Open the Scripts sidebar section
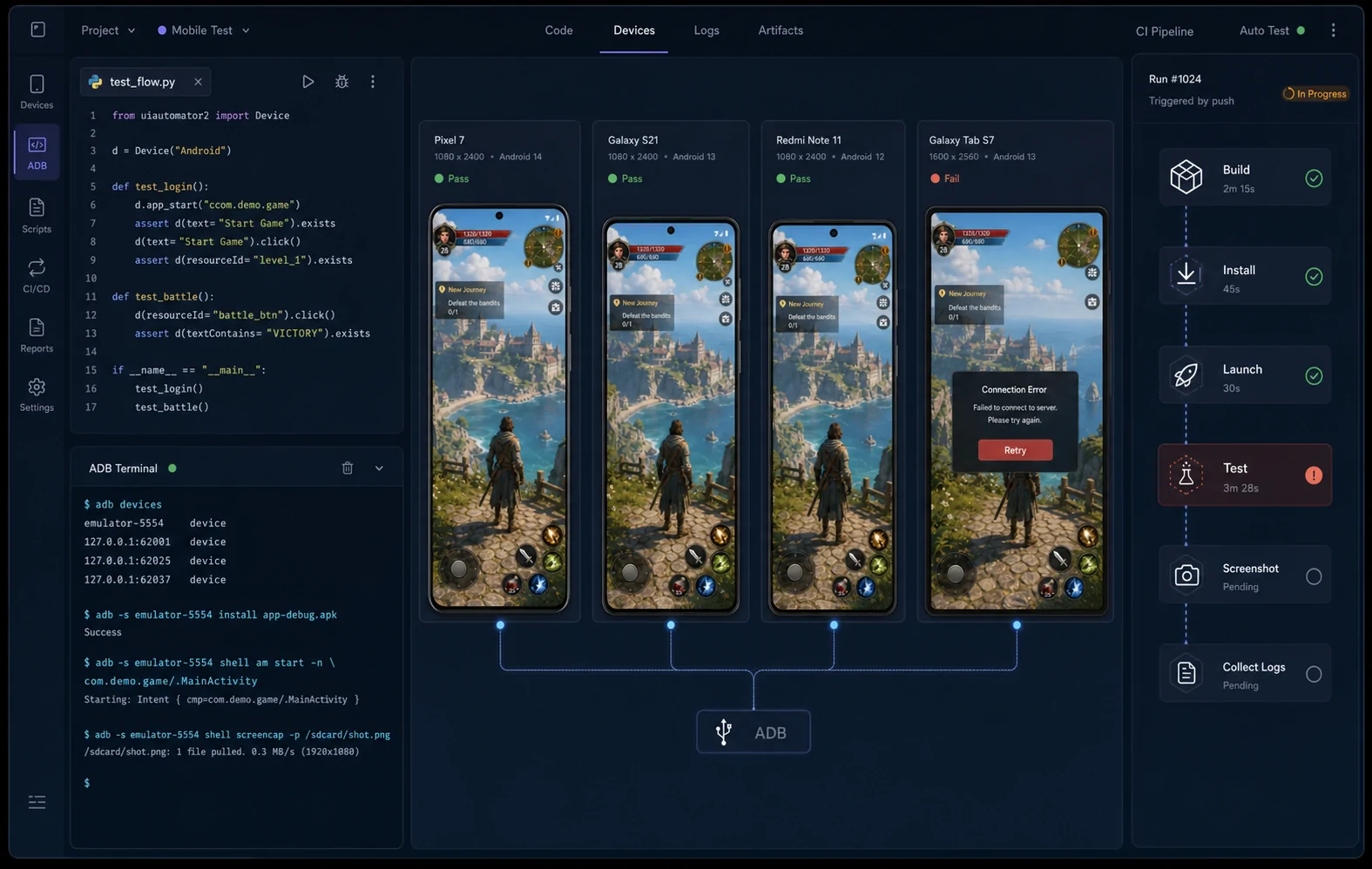The width and height of the screenshot is (1372, 869). pyautogui.click(x=37, y=215)
